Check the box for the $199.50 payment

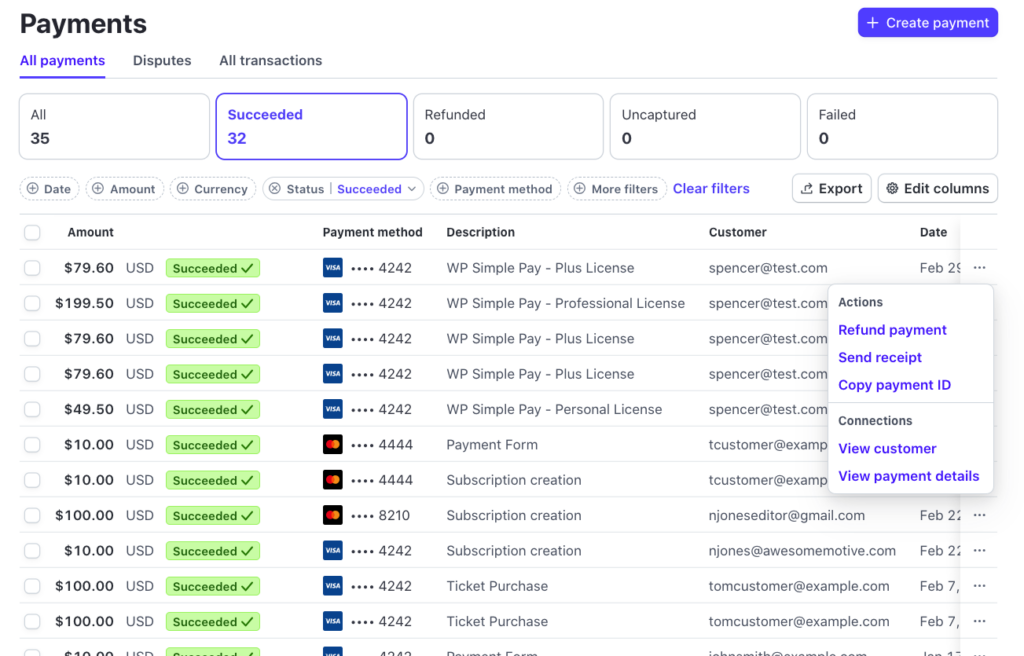point(32,303)
